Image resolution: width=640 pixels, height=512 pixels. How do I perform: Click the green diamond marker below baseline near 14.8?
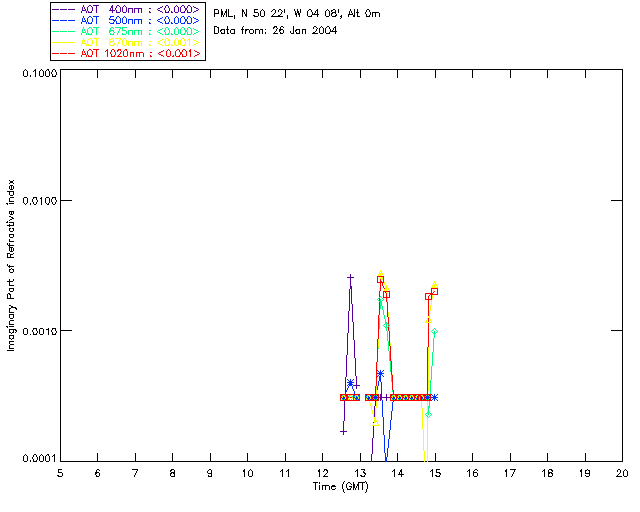click(x=429, y=415)
